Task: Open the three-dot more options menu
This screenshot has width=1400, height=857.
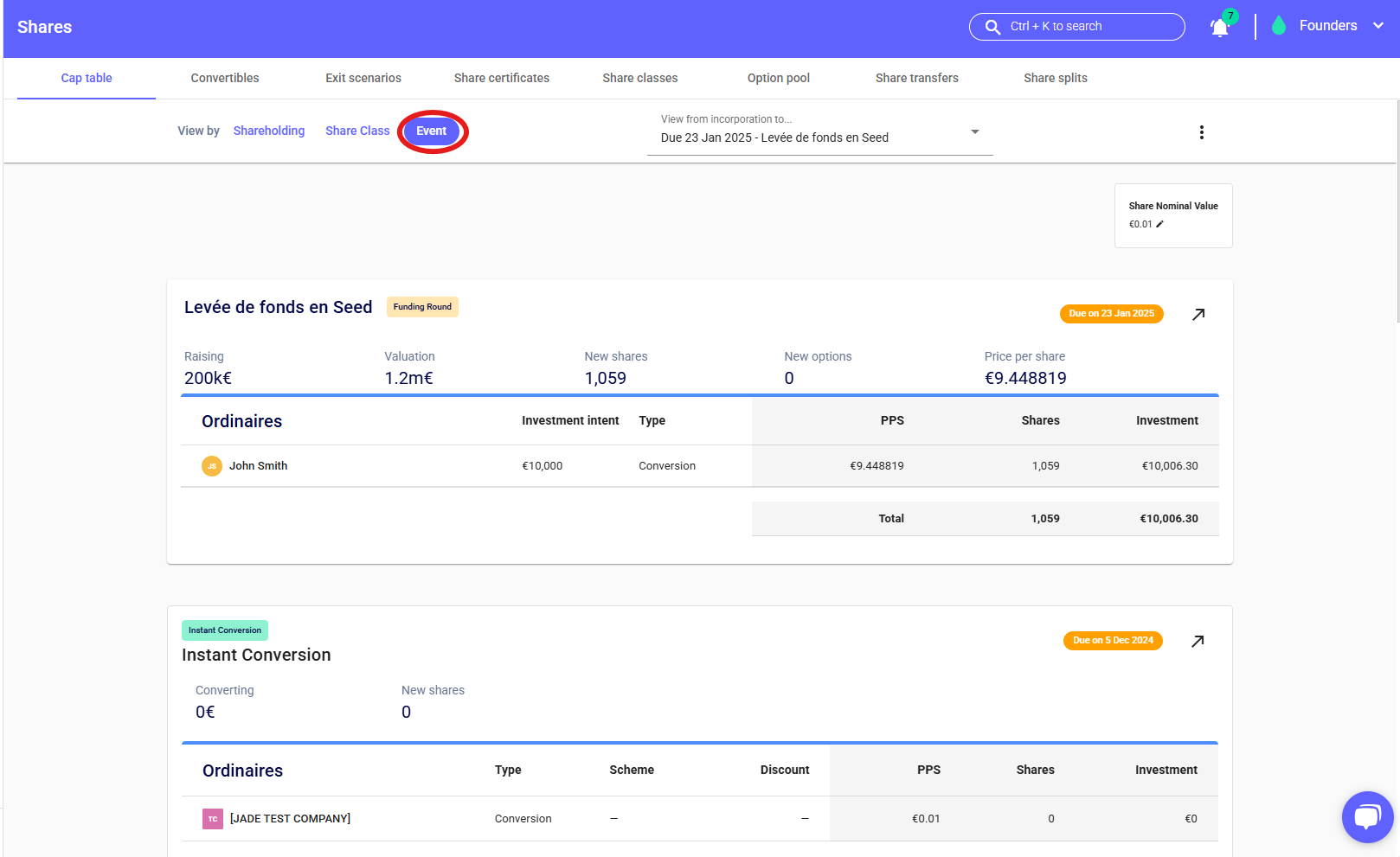Action: [x=1201, y=132]
